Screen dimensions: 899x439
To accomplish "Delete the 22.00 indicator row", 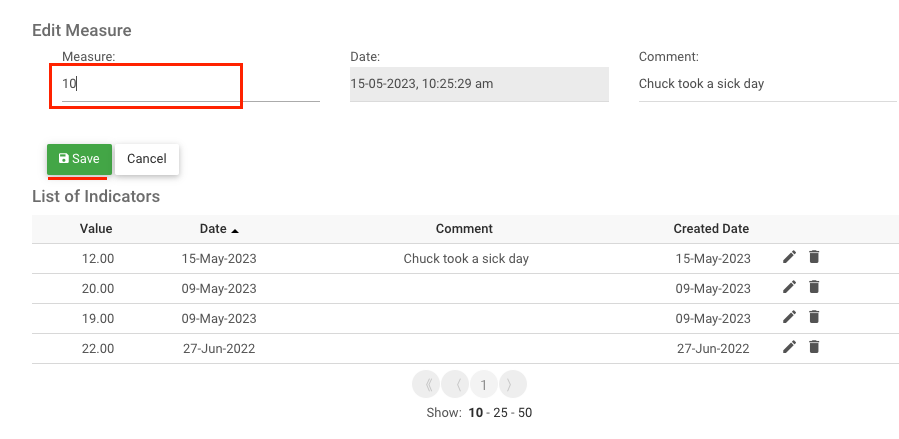I will (814, 348).
